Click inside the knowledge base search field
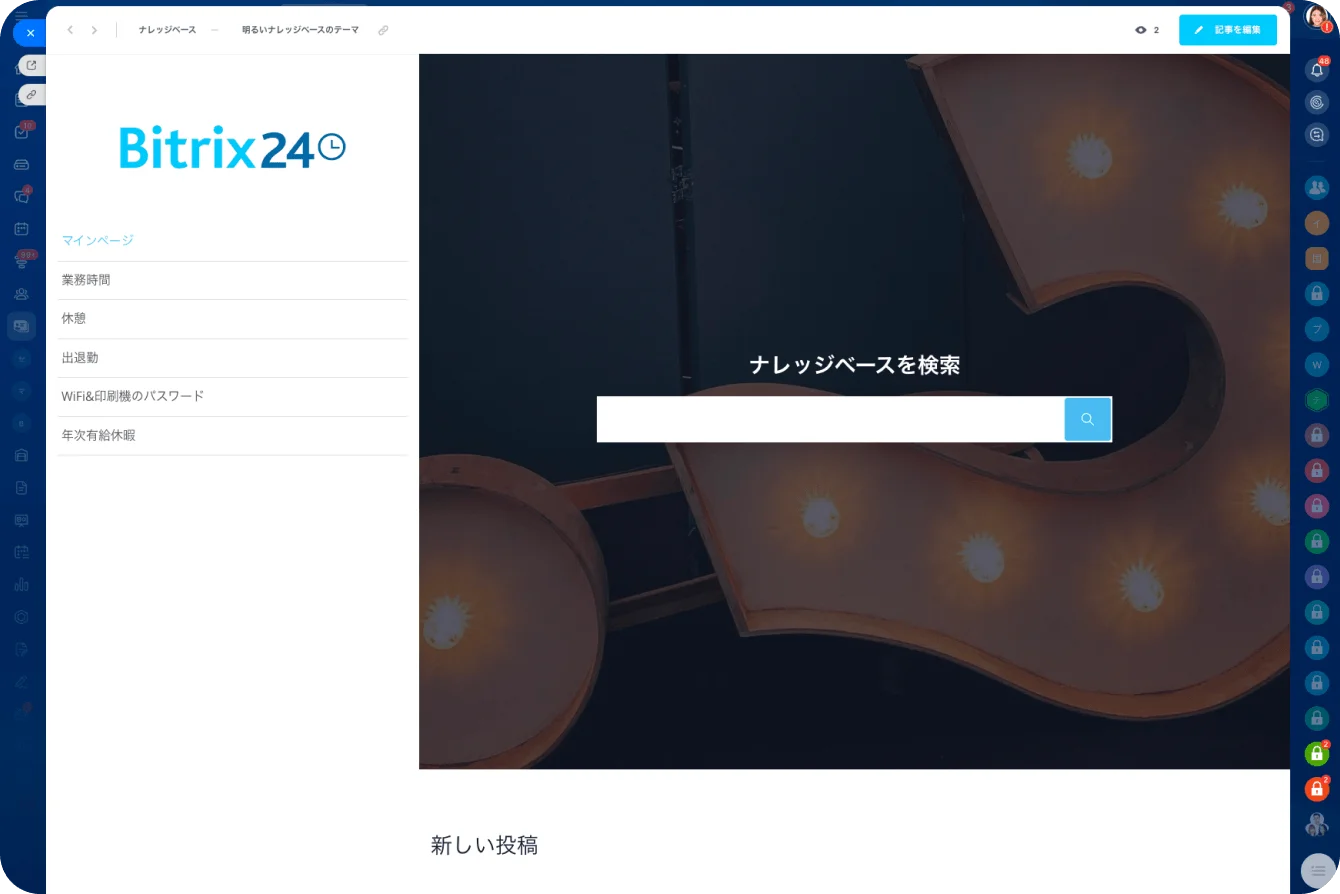 pyautogui.click(x=830, y=419)
